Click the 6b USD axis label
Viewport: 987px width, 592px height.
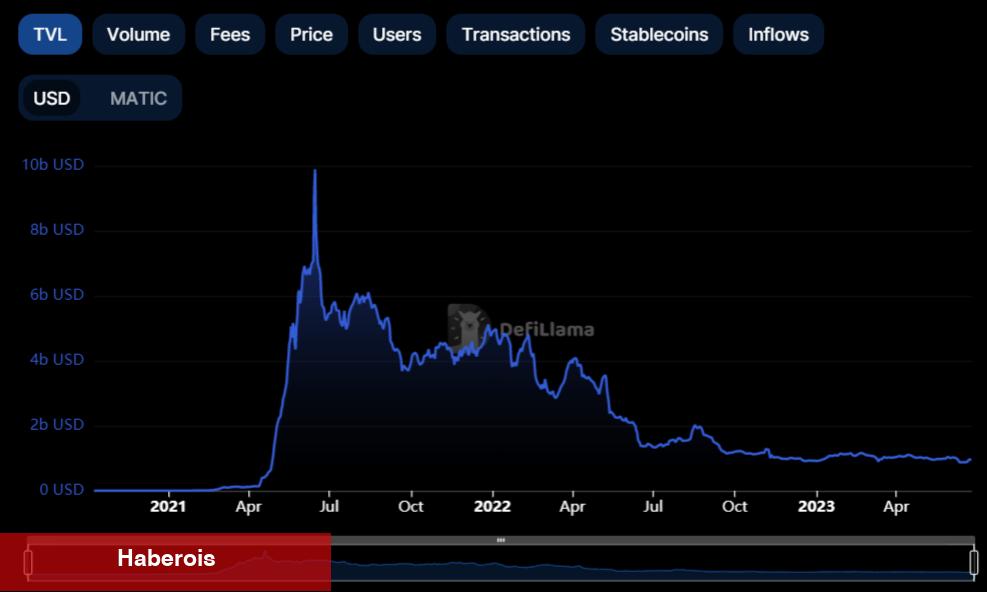(57, 294)
